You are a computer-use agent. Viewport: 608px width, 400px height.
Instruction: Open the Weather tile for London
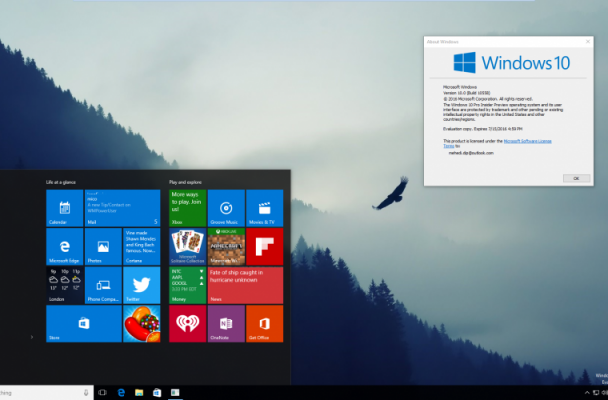[64, 285]
